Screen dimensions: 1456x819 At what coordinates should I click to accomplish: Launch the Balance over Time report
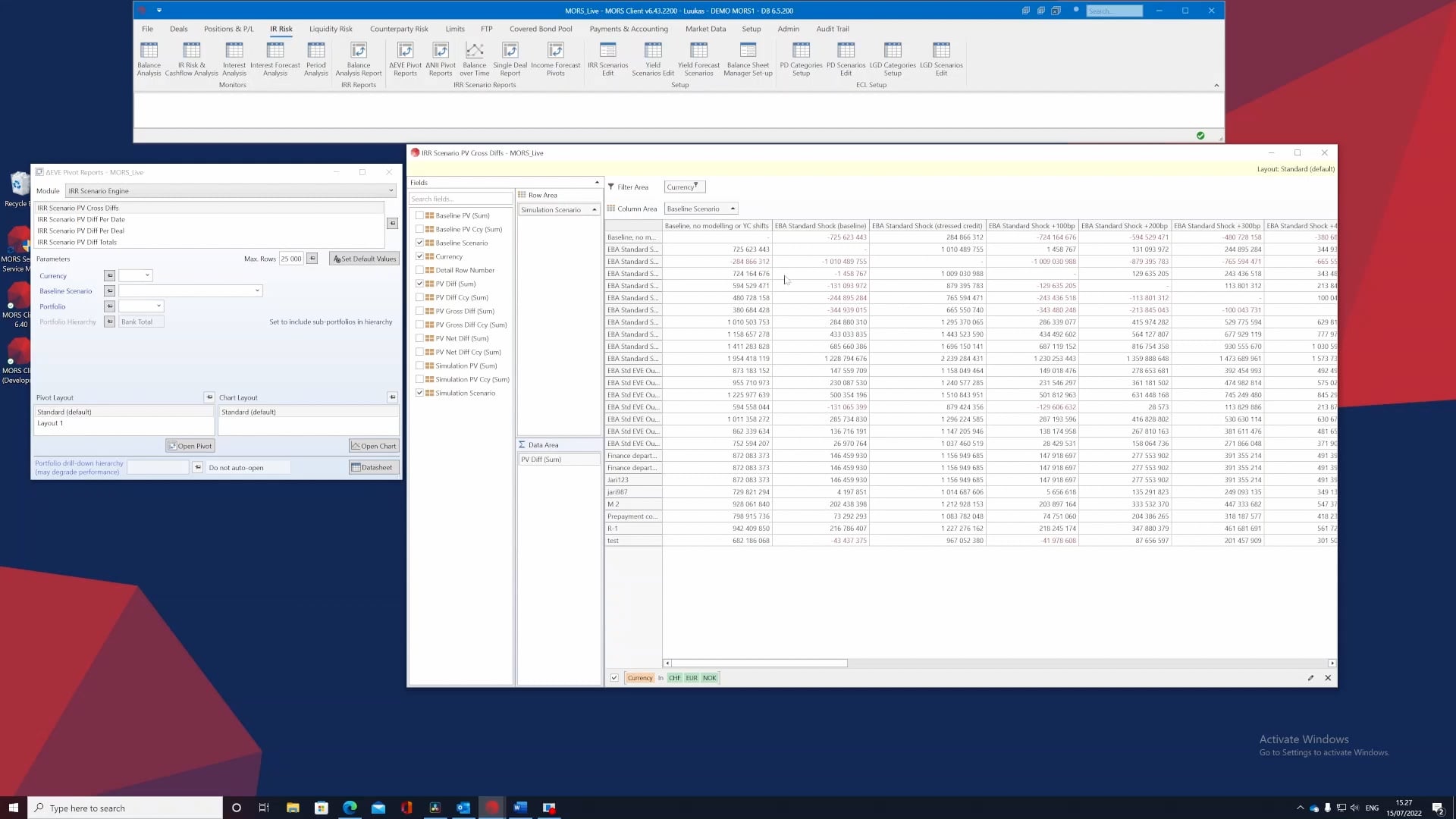pyautogui.click(x=474, y=59)
